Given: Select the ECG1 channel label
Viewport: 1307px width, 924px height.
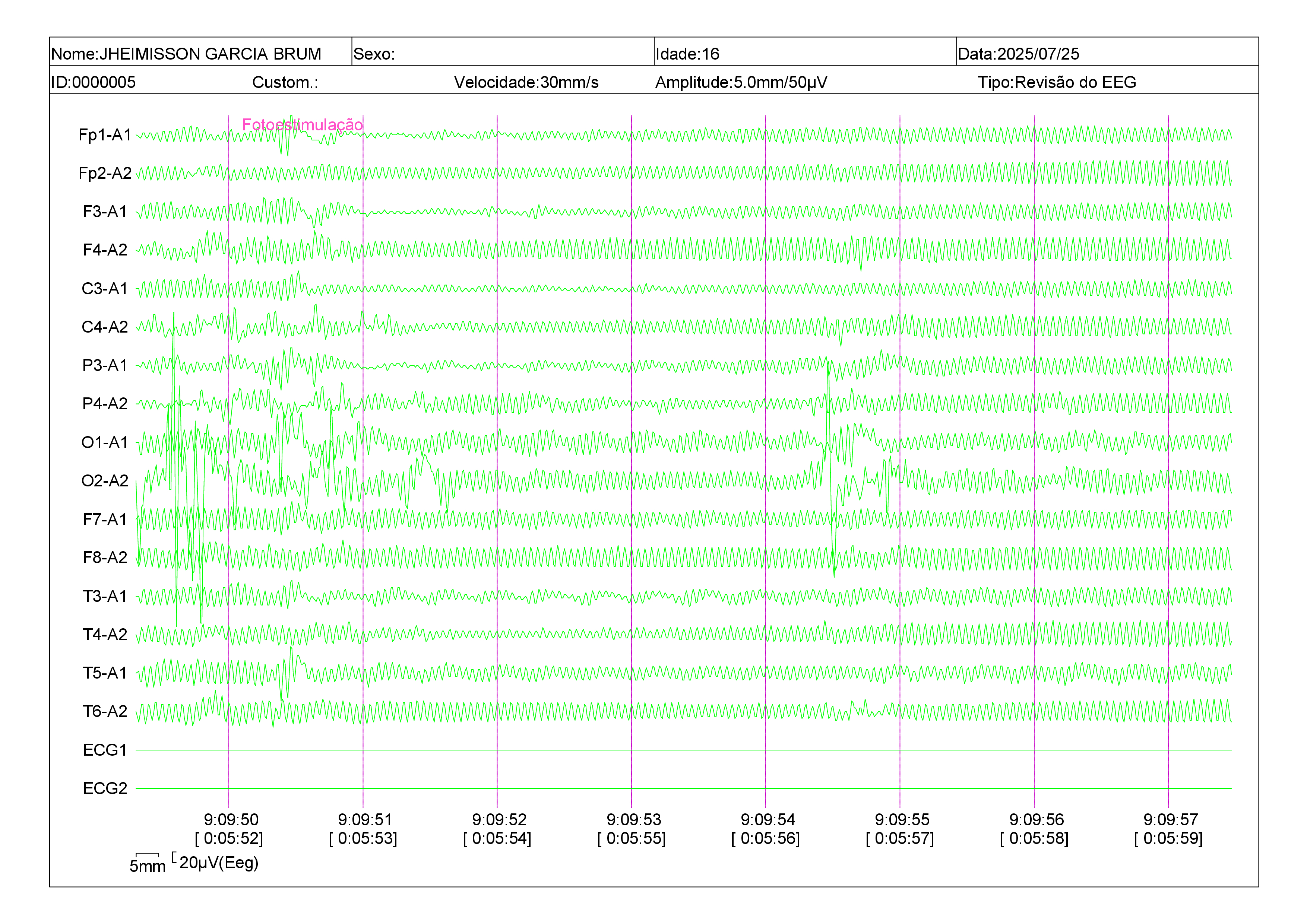Looking at the screenshot, I should [x=105, y=750].
